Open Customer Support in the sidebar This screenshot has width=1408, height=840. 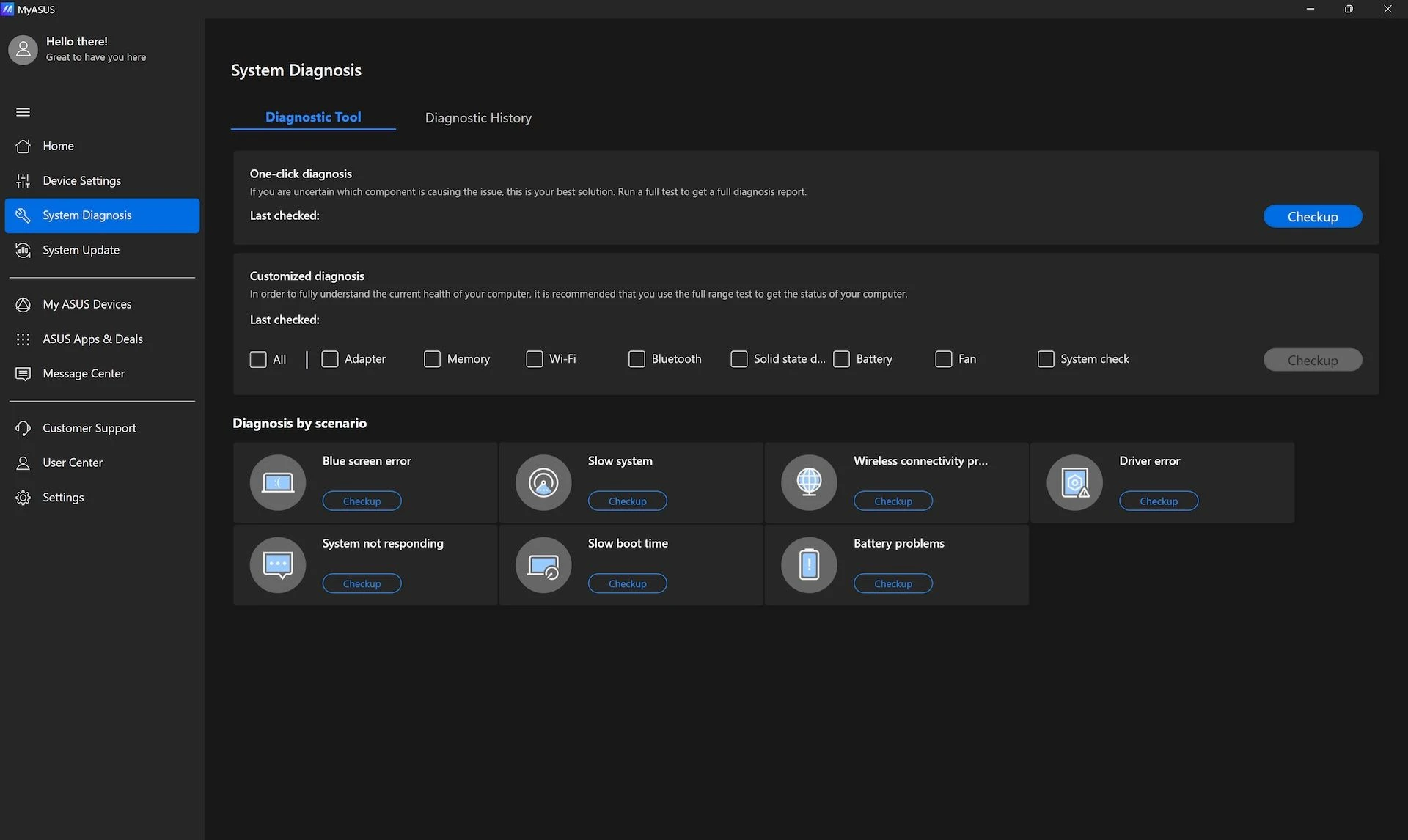pos(102,428)
